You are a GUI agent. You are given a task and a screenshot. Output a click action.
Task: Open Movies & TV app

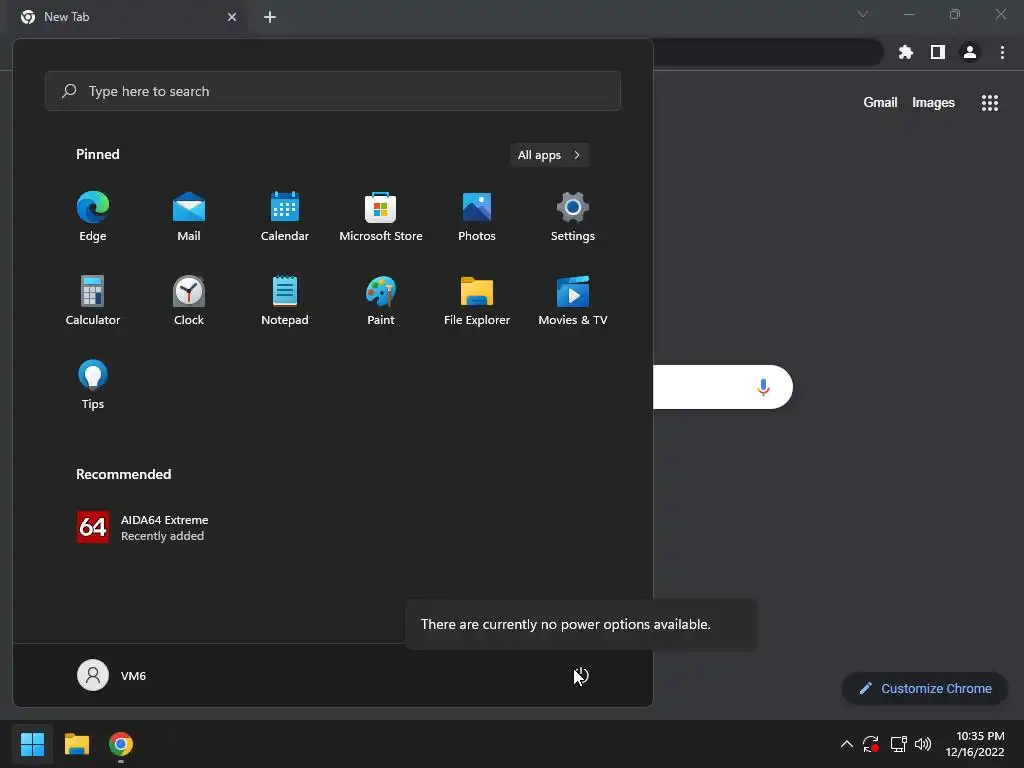click(x=573, y=300)
